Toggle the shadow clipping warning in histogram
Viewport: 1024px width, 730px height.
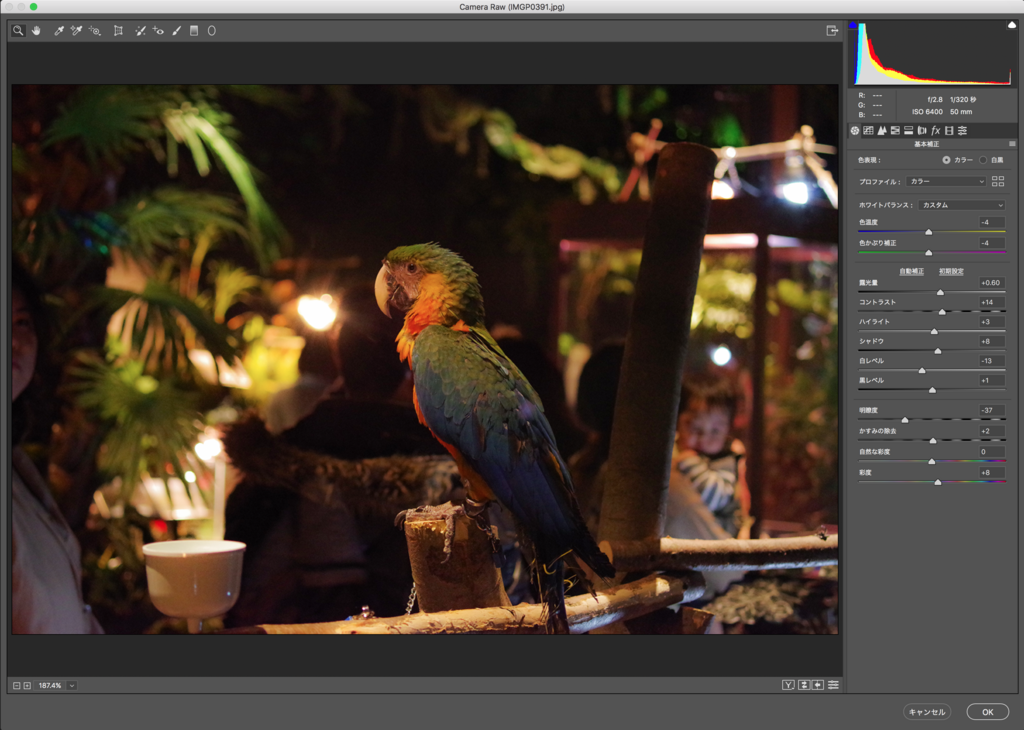tap(853, 25)
